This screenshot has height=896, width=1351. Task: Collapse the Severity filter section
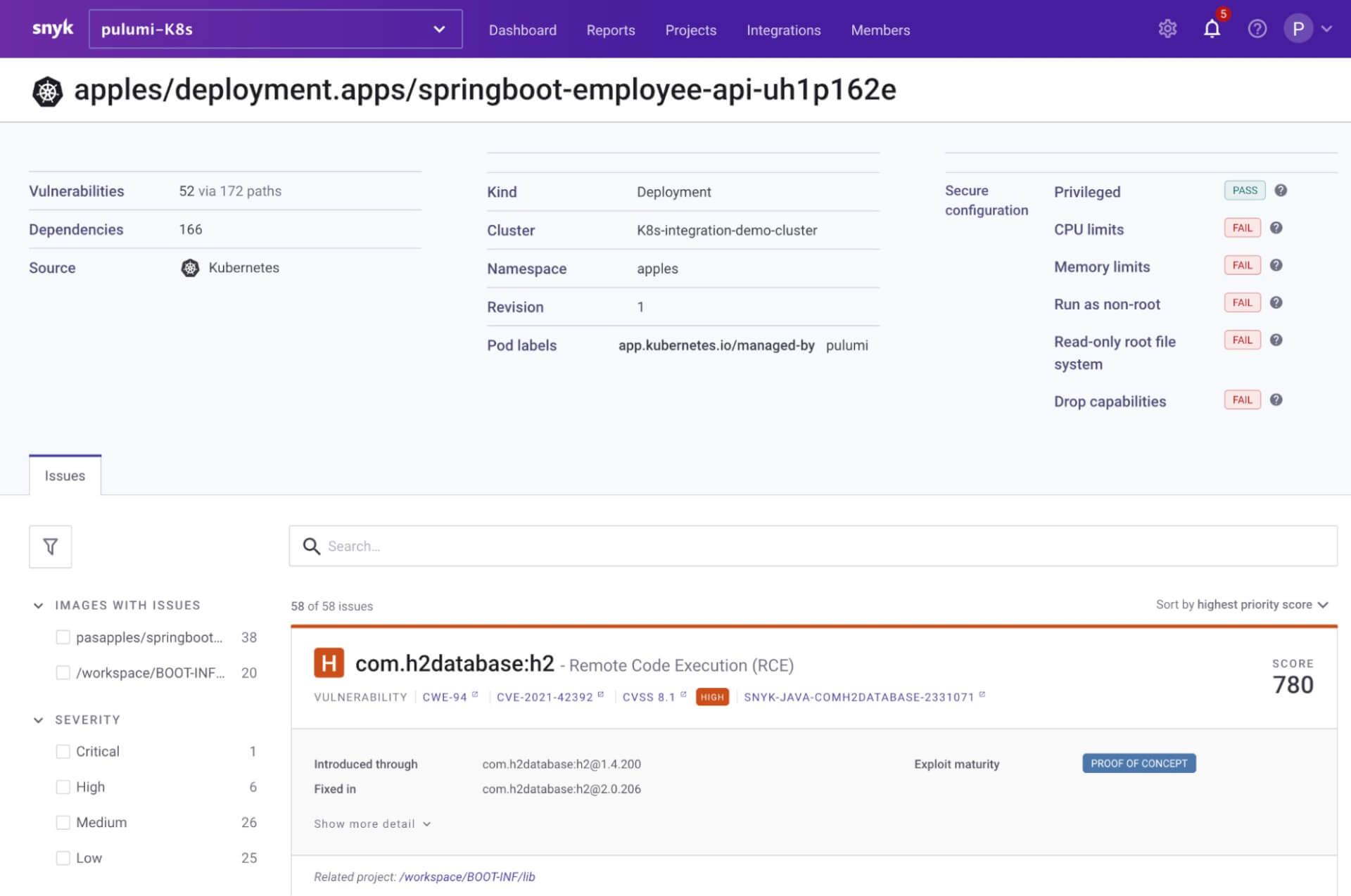(38, 720)
